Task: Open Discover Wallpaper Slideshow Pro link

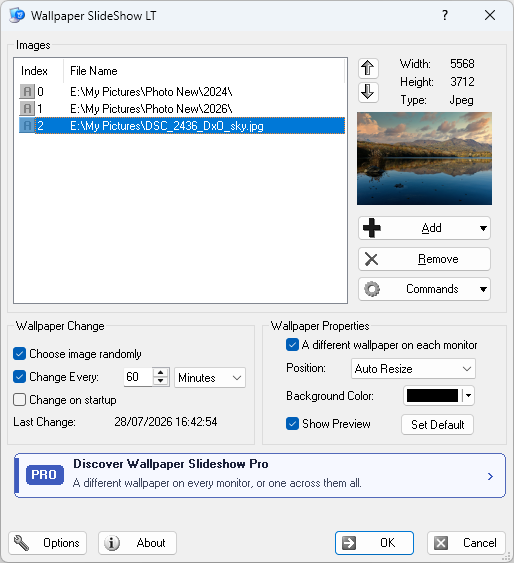Action: pos(260,475)
